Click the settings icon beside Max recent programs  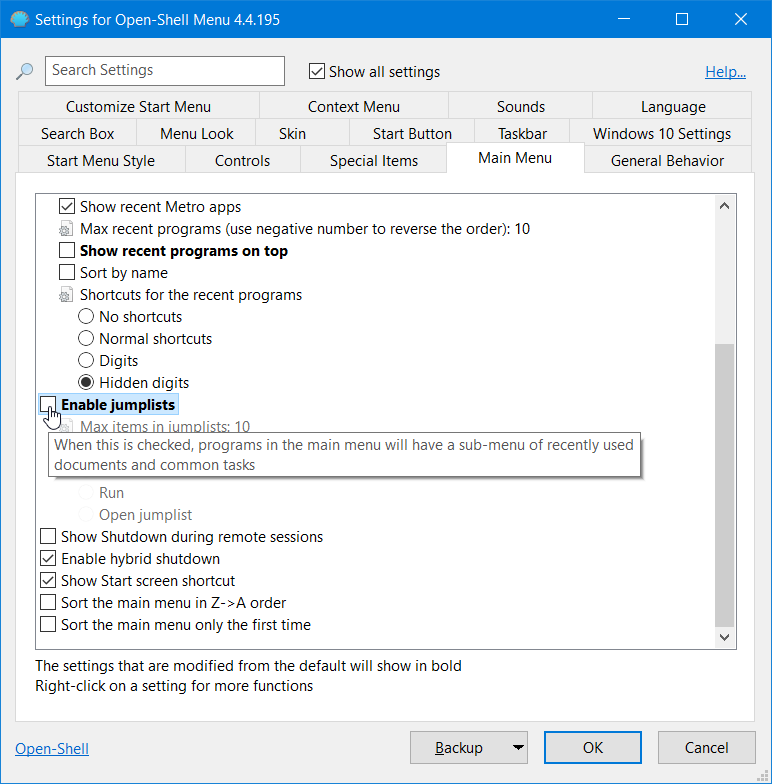pos(66,229)
